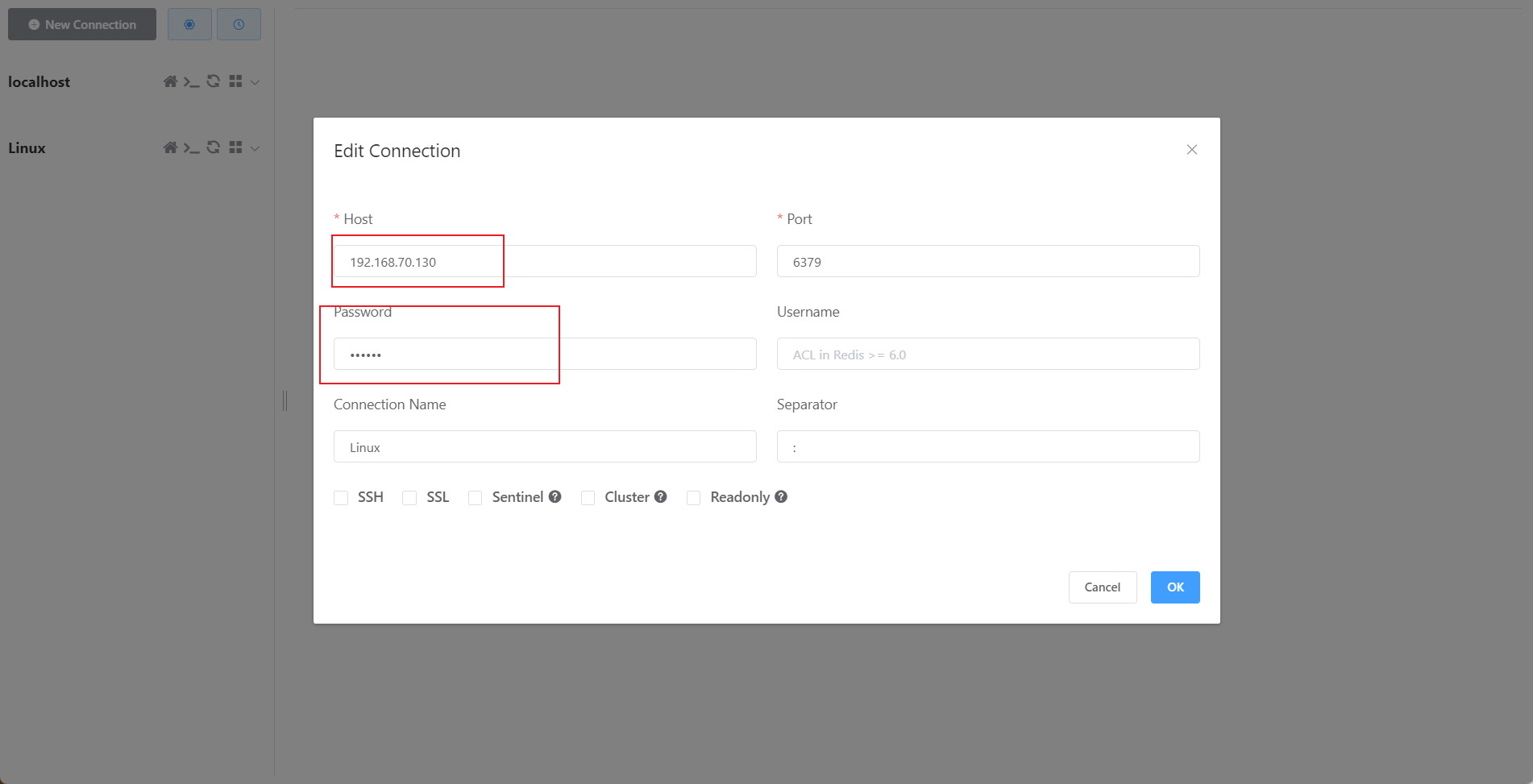Show the Sentinel help question icon
This screenshot has height=784, width=1533.
(x=555, y=497)
